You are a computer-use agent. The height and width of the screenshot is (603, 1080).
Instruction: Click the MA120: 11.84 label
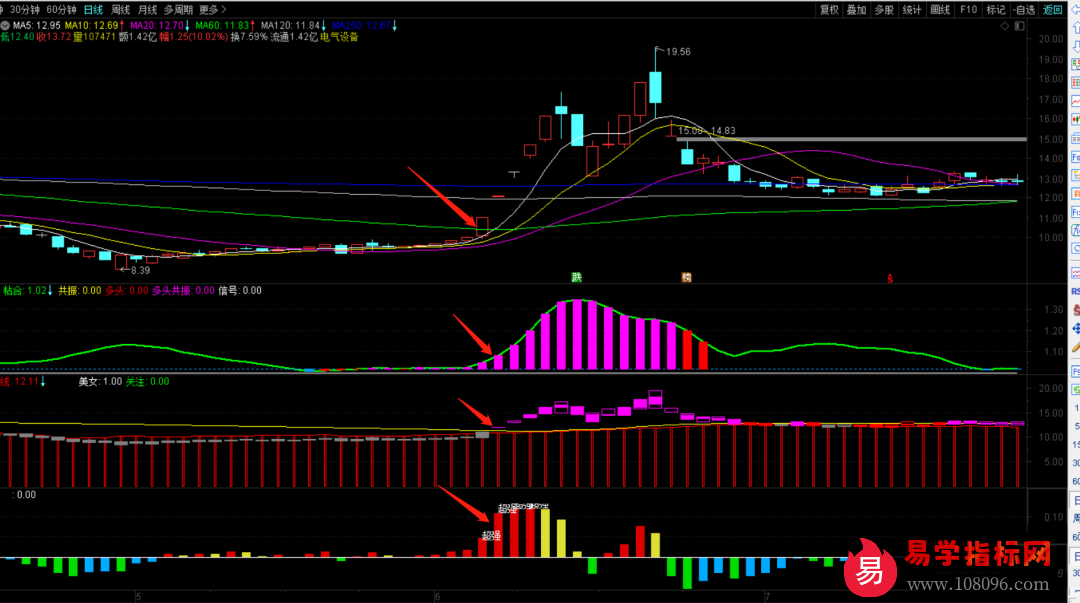290,25
